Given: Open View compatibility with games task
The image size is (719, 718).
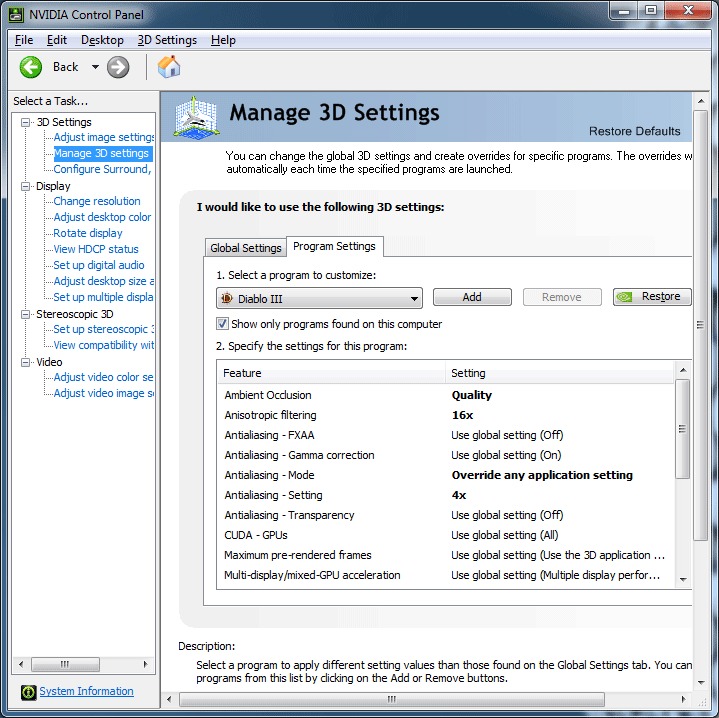Looking at the screenshot, I should point(104,345).
